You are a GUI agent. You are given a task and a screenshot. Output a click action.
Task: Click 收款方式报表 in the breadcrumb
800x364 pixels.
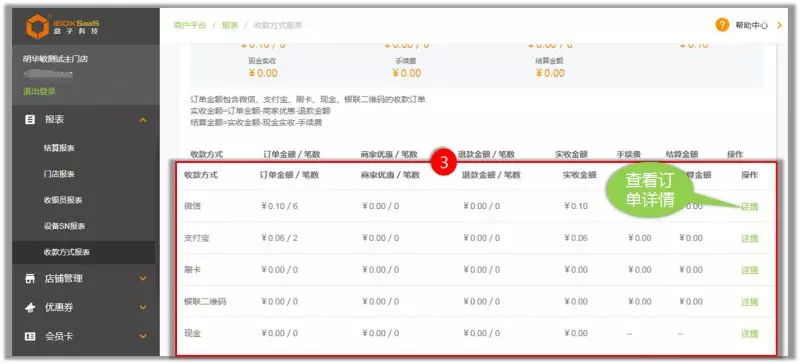point(278,25)
